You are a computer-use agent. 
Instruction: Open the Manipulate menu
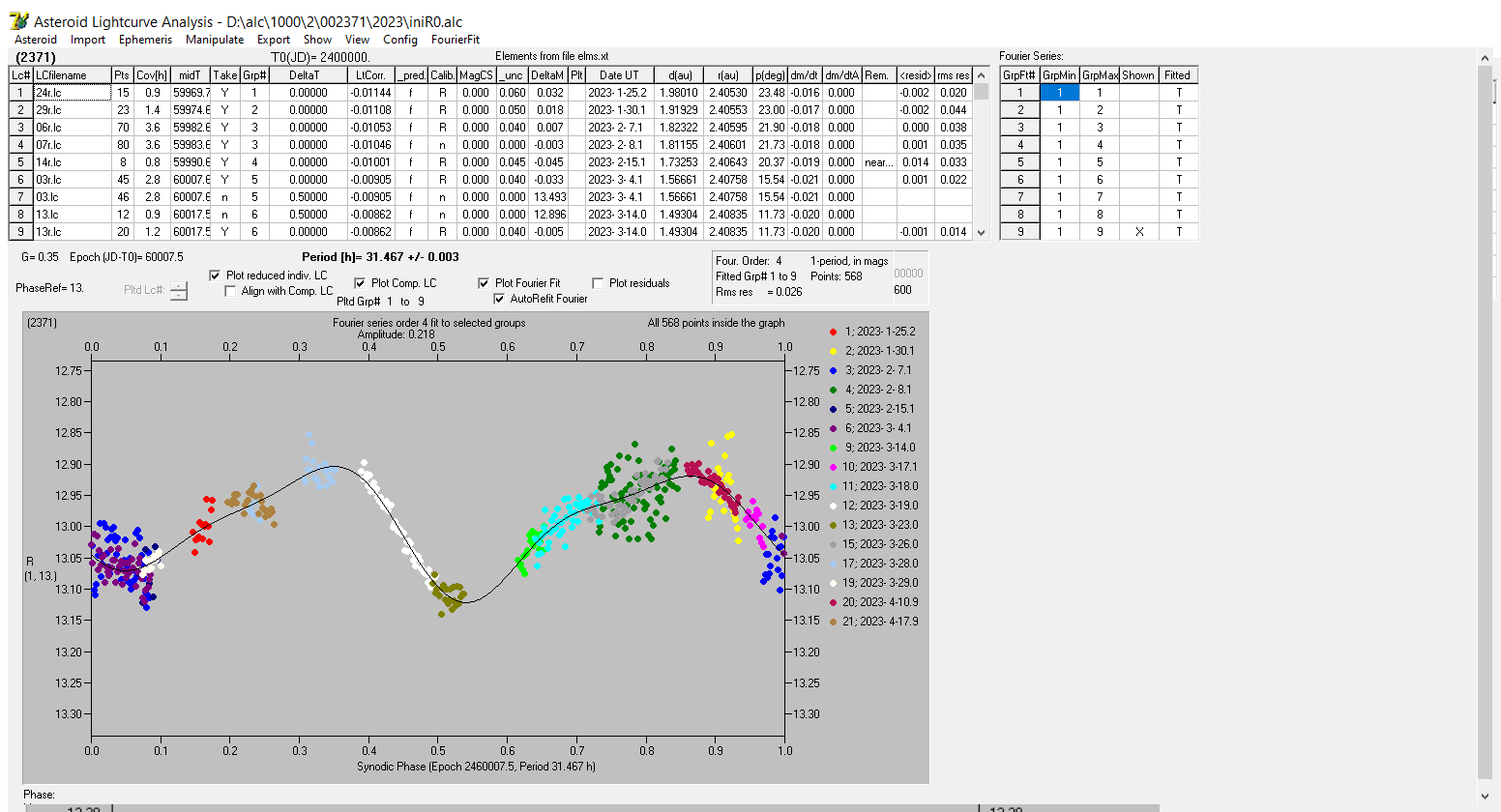[x=215, y=40]
